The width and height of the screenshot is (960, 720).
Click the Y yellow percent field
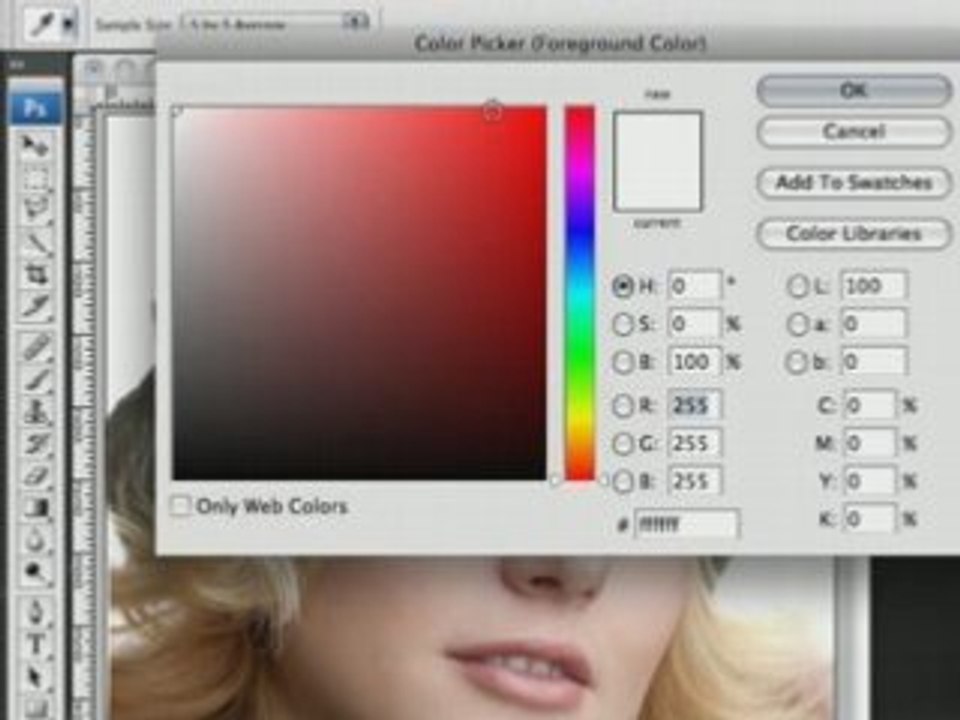click(x=869, y=481)
